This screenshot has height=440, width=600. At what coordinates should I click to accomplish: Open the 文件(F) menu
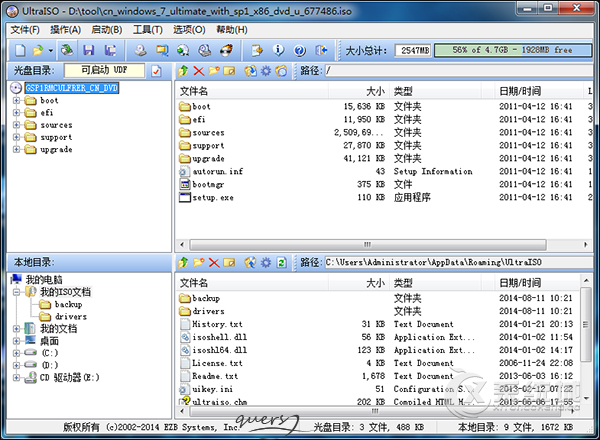[x=25, y=29]
